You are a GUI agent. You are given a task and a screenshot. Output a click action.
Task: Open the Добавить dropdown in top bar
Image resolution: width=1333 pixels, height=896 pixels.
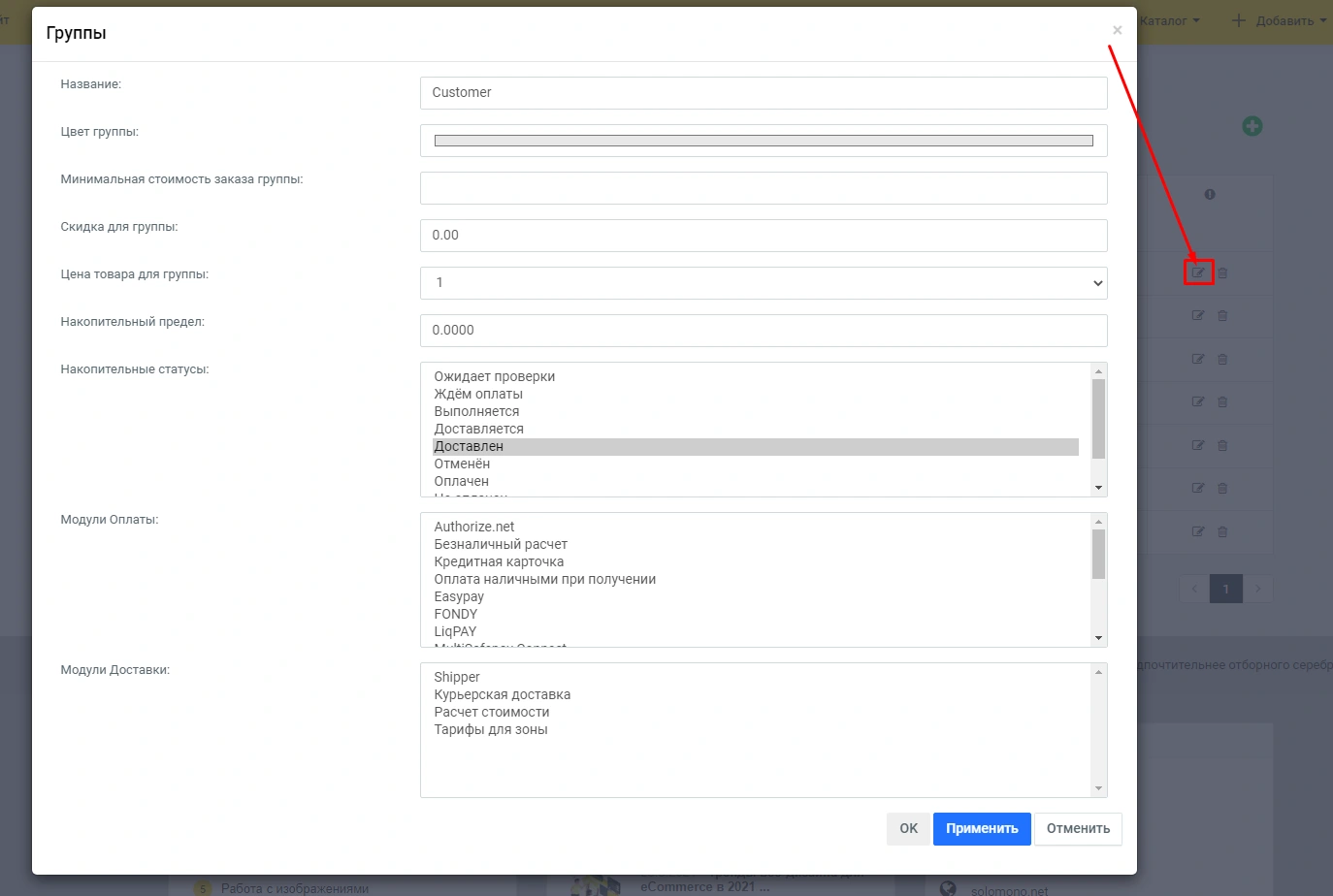pos(1279,20)
